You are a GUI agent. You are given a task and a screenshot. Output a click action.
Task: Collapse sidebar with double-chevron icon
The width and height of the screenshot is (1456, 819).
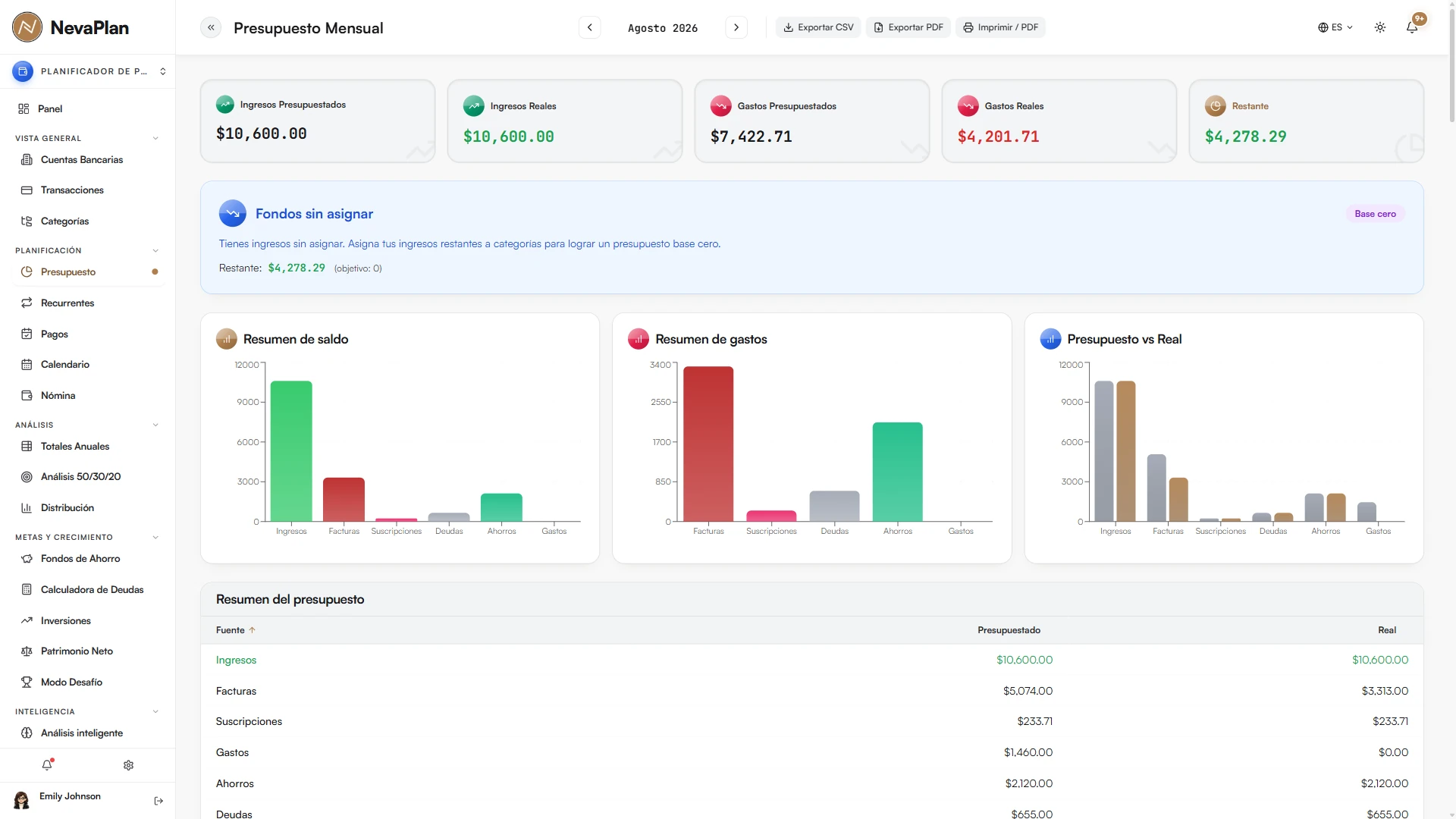pyautogui.click(x=211, y=28)
